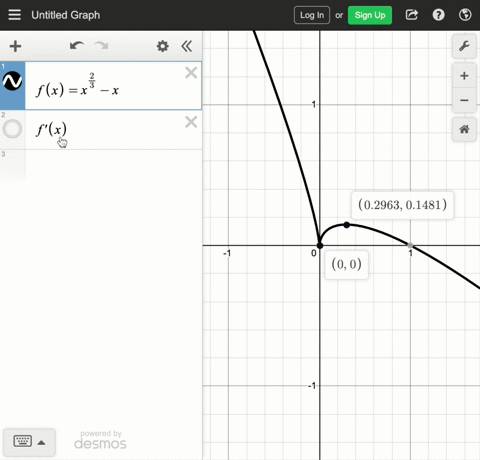The height and width of the screenshot is (460, 480).
Task: Expand keyboard with the up arrow
Action: 41,443
